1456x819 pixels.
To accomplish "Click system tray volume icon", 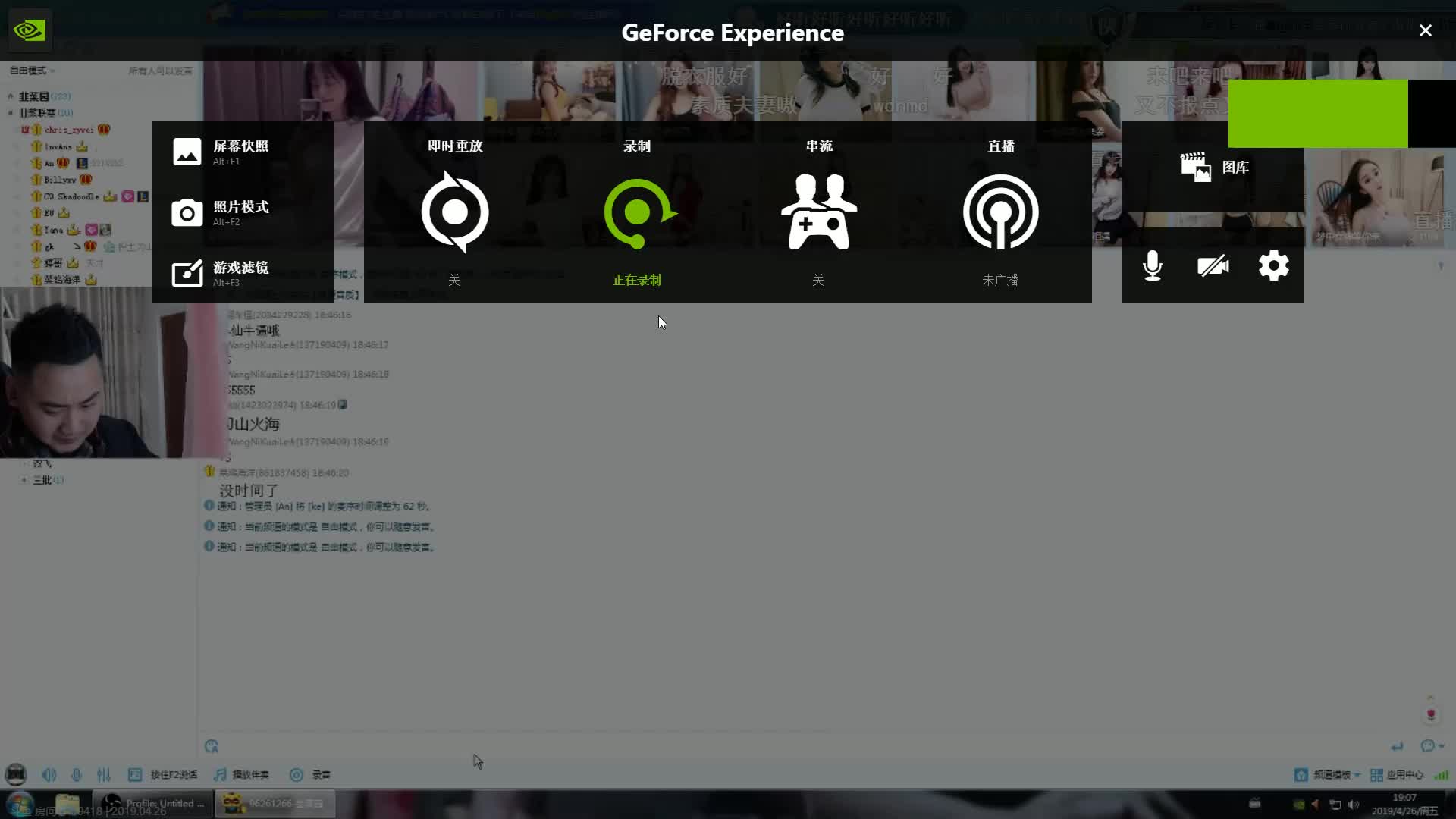I will [x=1354, y=804].
